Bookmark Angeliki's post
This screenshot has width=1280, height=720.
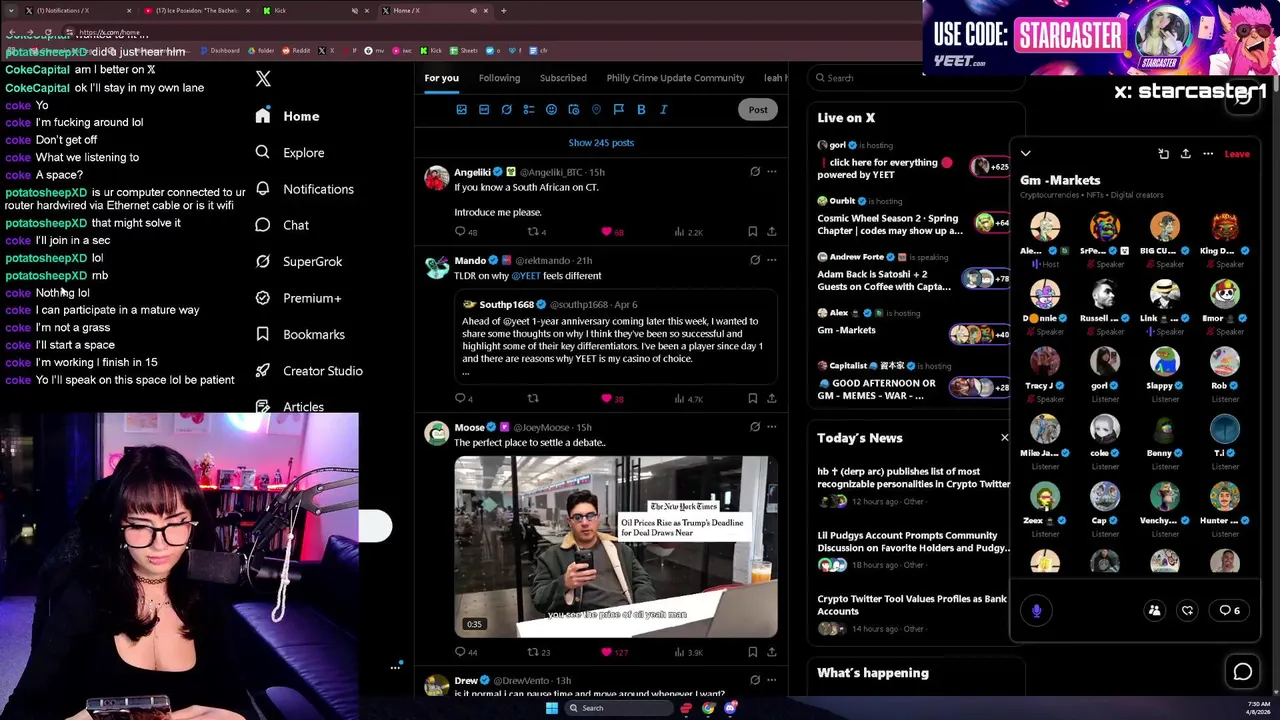tap(752, 232)
